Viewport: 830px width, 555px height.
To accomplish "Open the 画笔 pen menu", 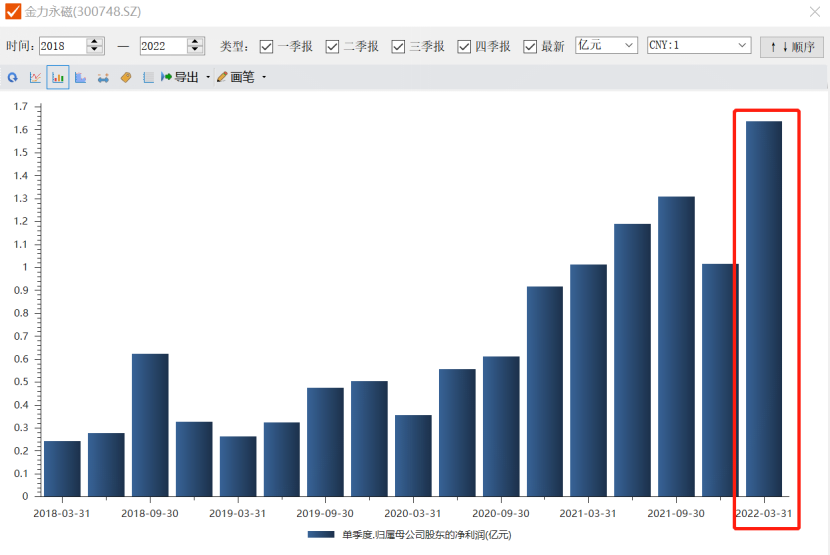I will [236, 77].
